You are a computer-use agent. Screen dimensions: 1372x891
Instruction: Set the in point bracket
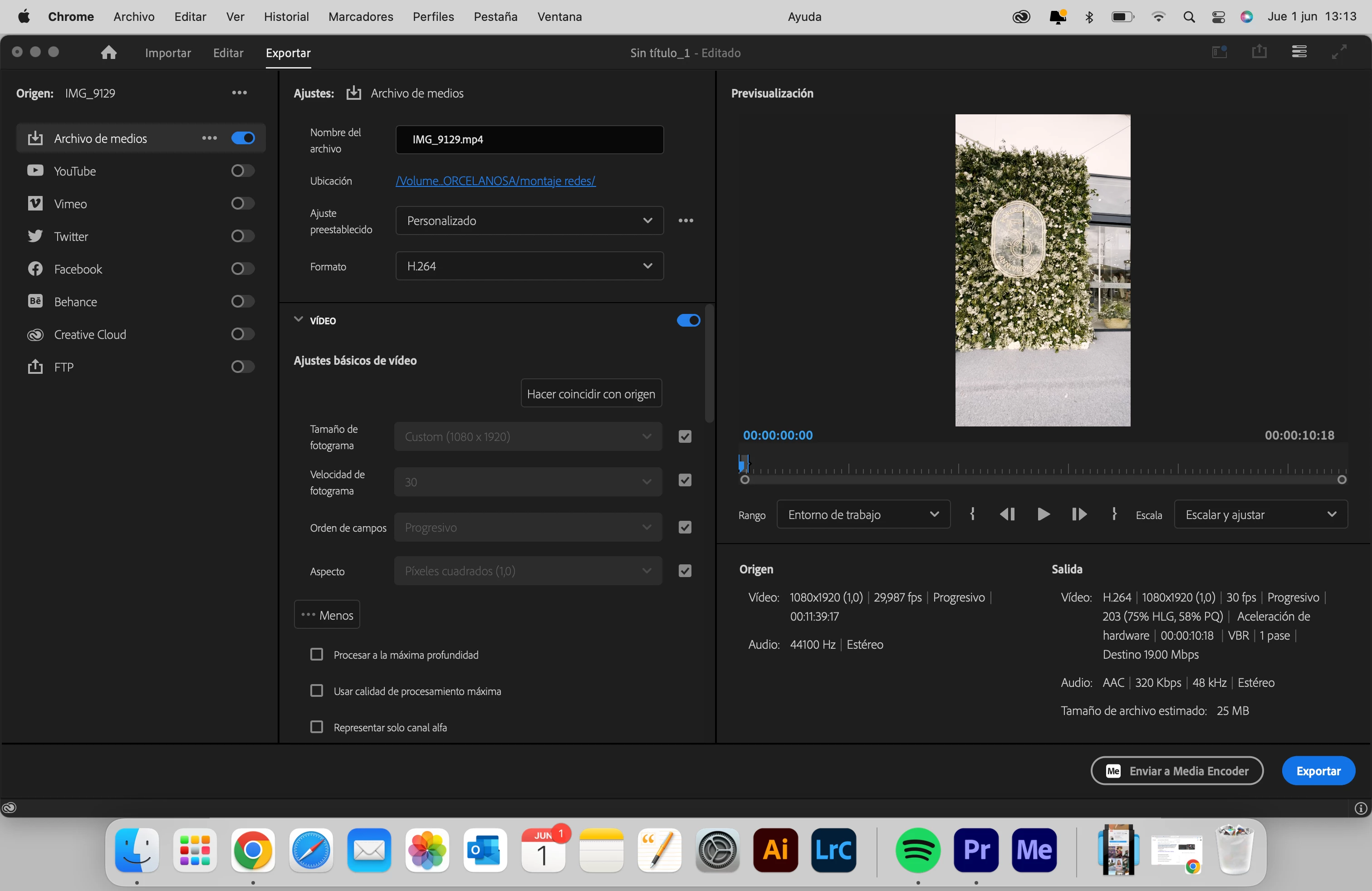pos(972,514)
